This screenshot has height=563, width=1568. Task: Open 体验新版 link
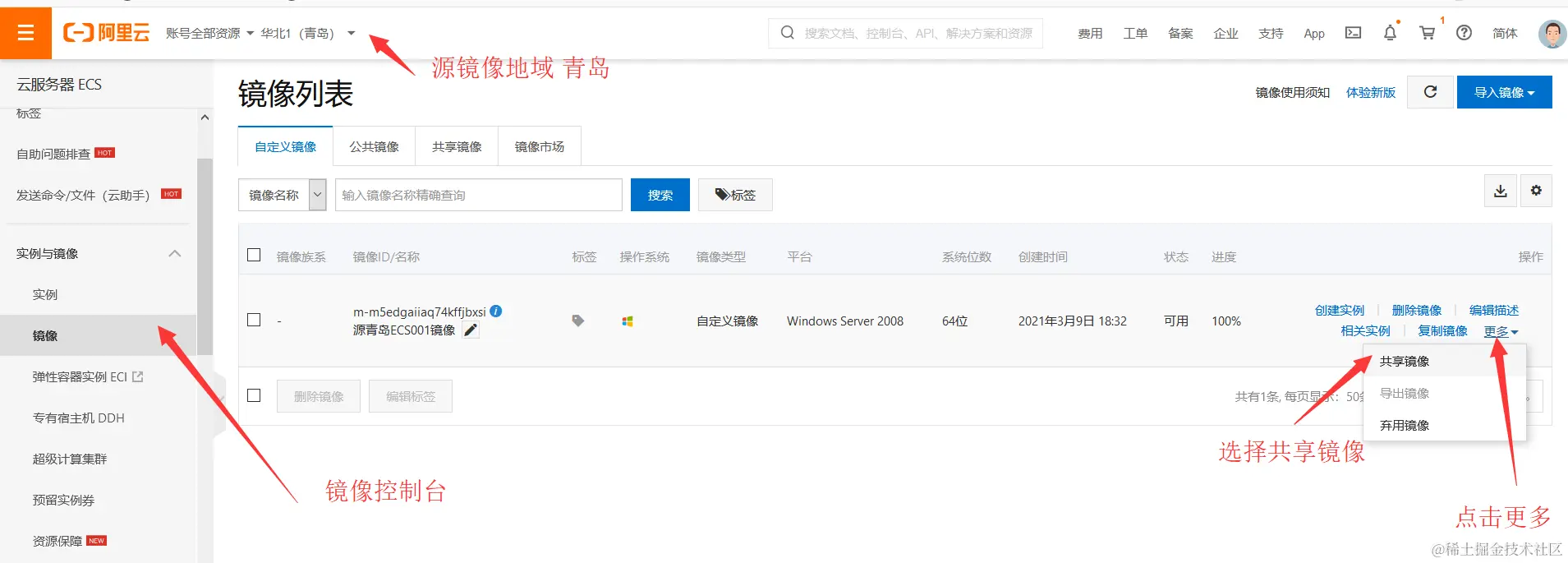1370,92
